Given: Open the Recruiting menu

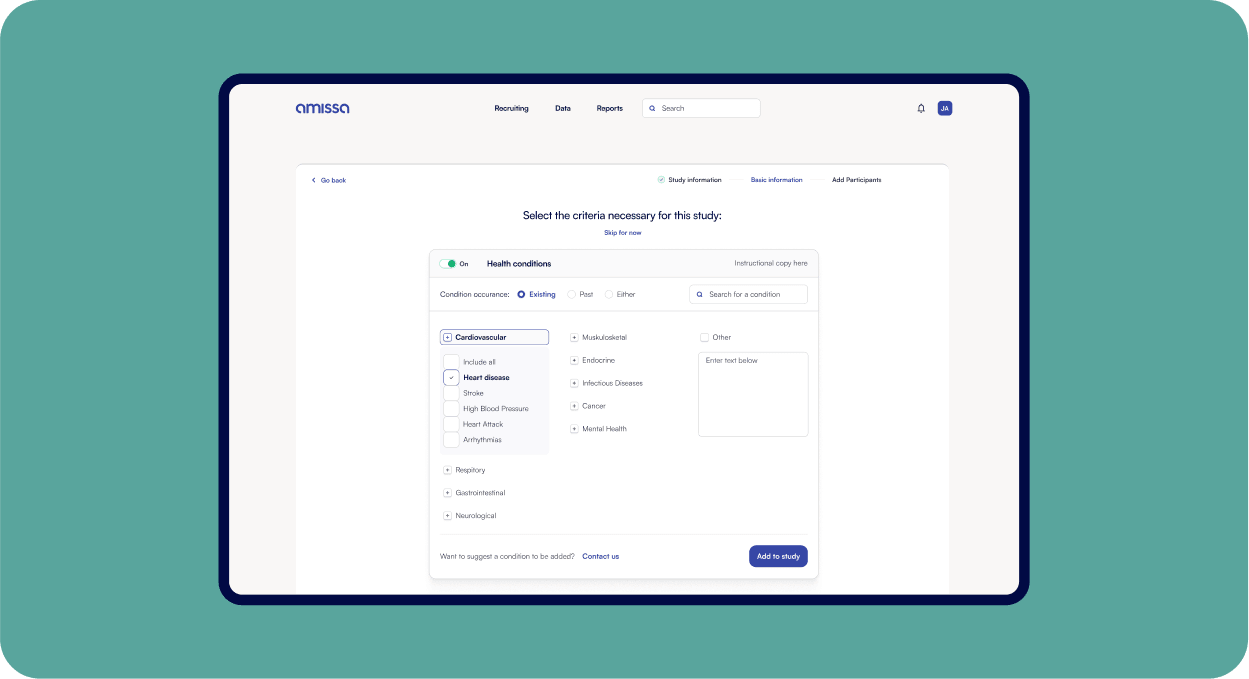Looking at the screenshot, I should pos(511,108).
